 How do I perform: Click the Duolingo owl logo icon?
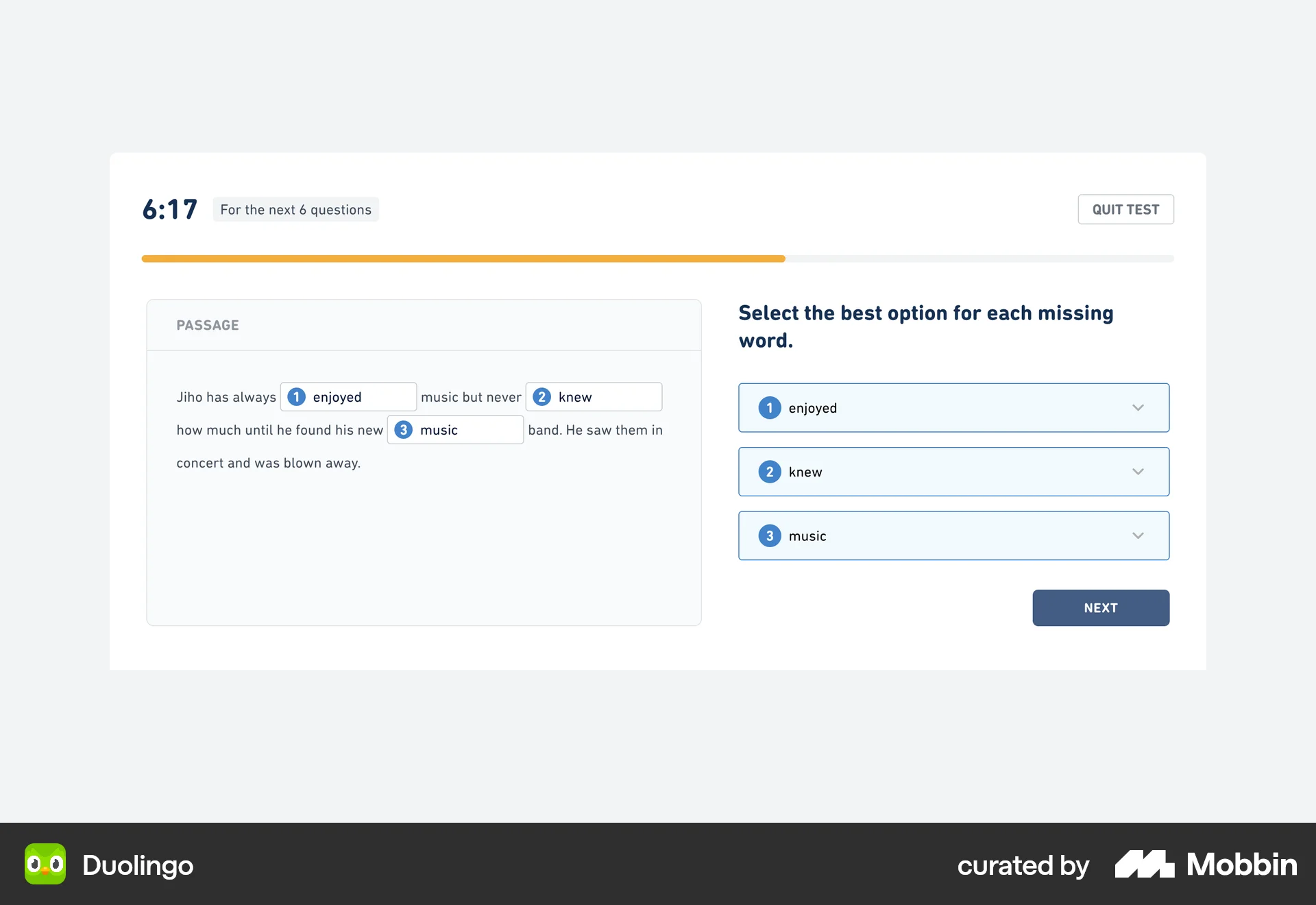pyautogui.click(x=45, y=864)
